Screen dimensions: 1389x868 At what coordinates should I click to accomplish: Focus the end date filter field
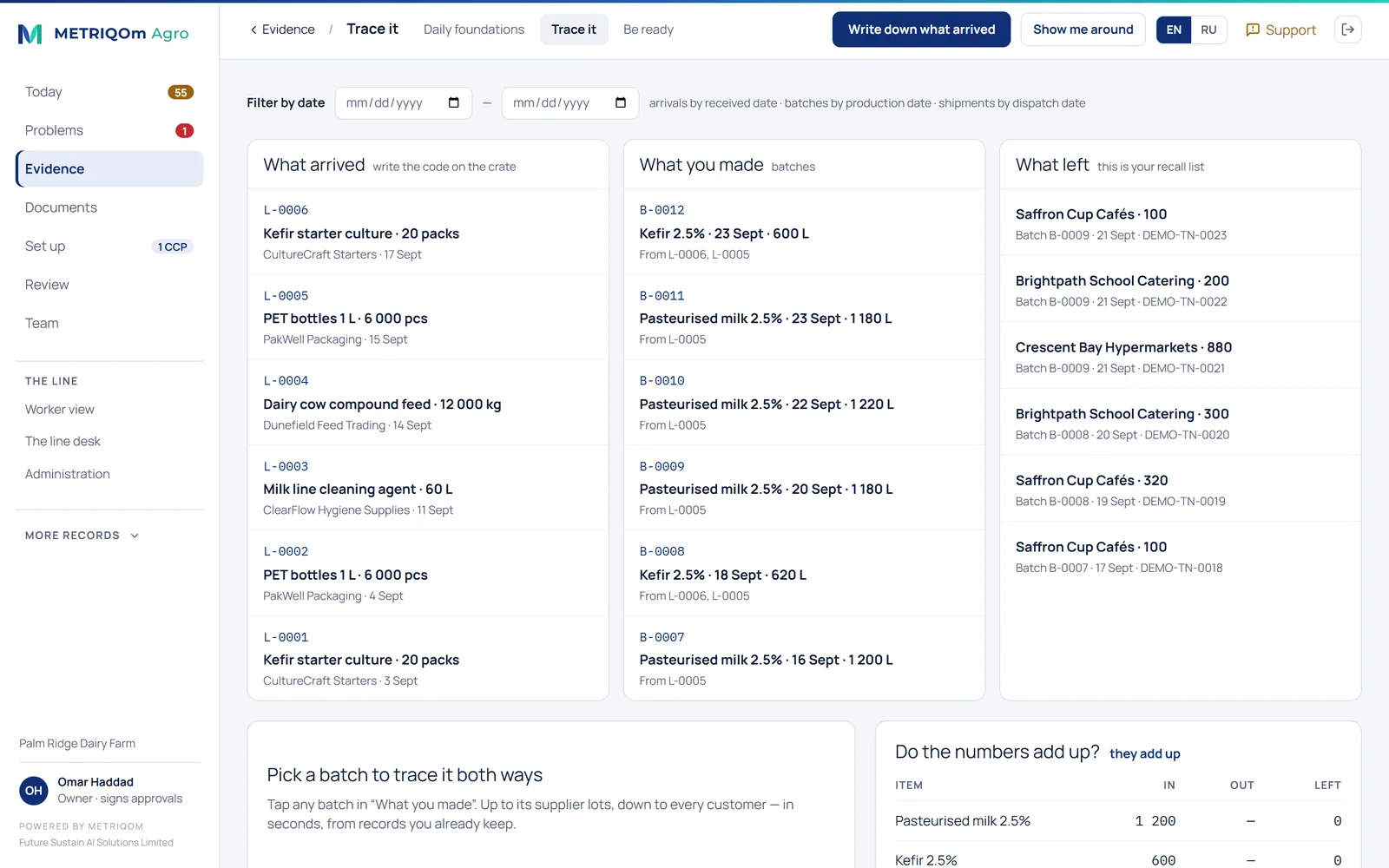tap(569, 102)
